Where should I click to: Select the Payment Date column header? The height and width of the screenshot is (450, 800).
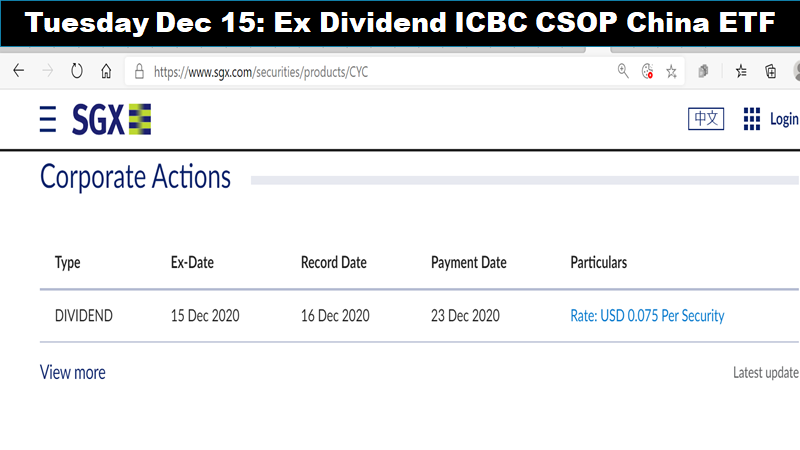pos(469,263)
